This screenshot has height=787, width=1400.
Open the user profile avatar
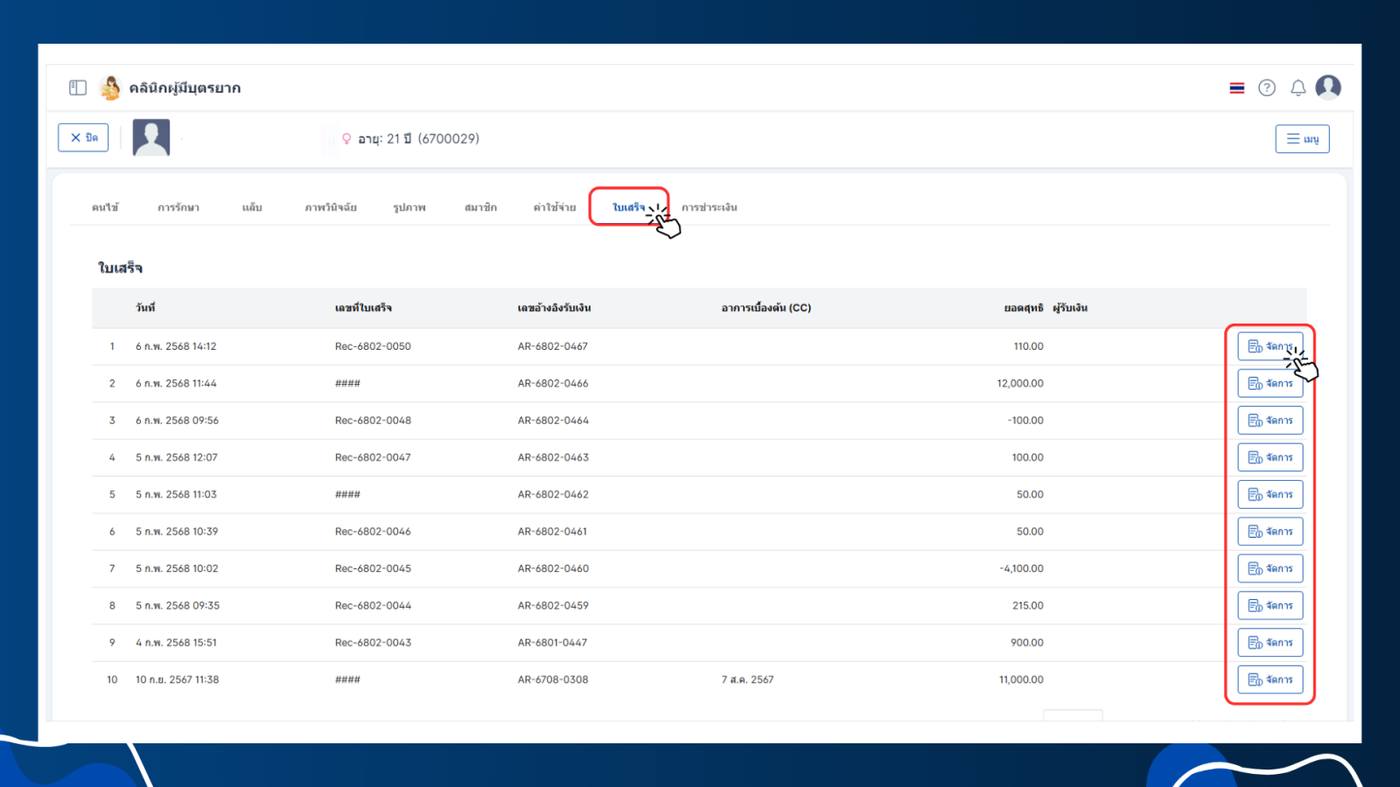[1328, 87]
